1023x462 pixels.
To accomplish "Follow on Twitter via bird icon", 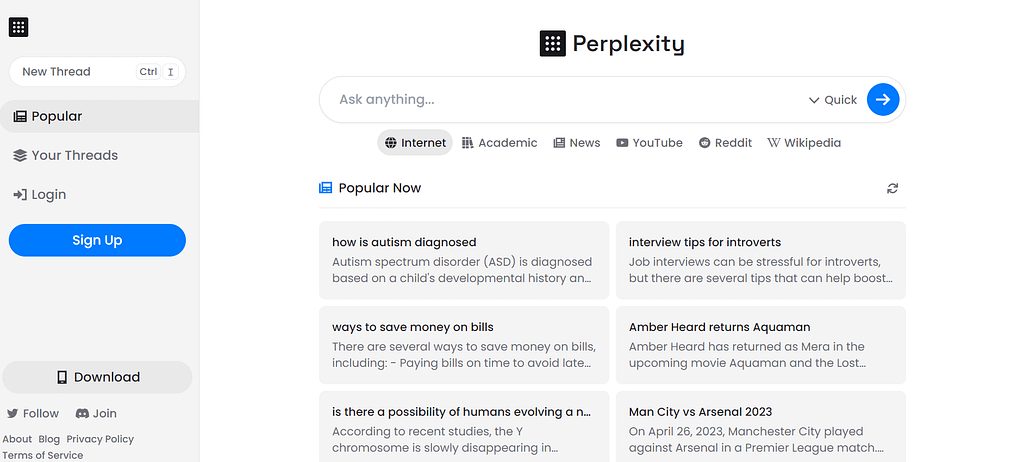I will tap(12, 413).
